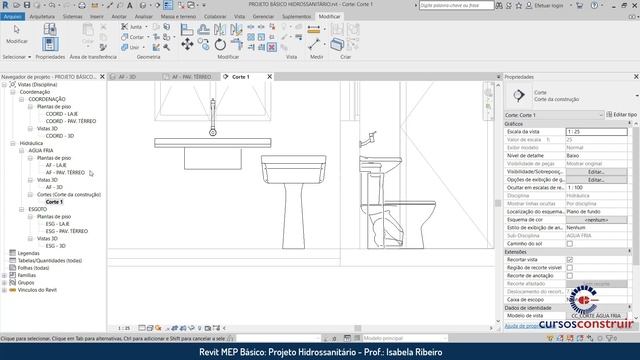The image size is (640, 360).
Task: Select the Trim/Extend to Corner tool
Action: tap(236, 44)
